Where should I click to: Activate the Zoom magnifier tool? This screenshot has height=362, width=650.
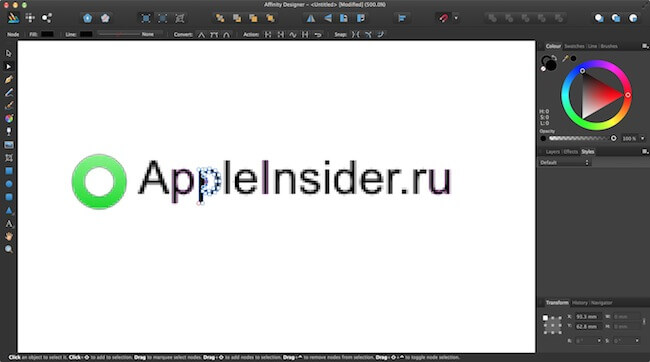(x=9, y=249)
